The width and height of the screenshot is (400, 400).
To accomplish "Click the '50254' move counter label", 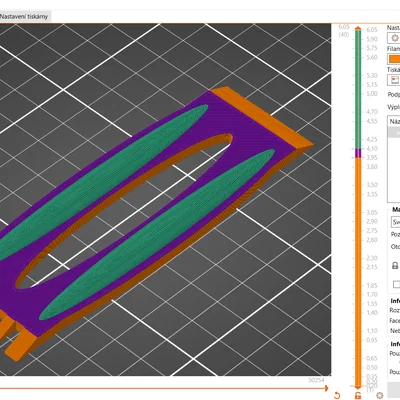I will click(316, 380).
